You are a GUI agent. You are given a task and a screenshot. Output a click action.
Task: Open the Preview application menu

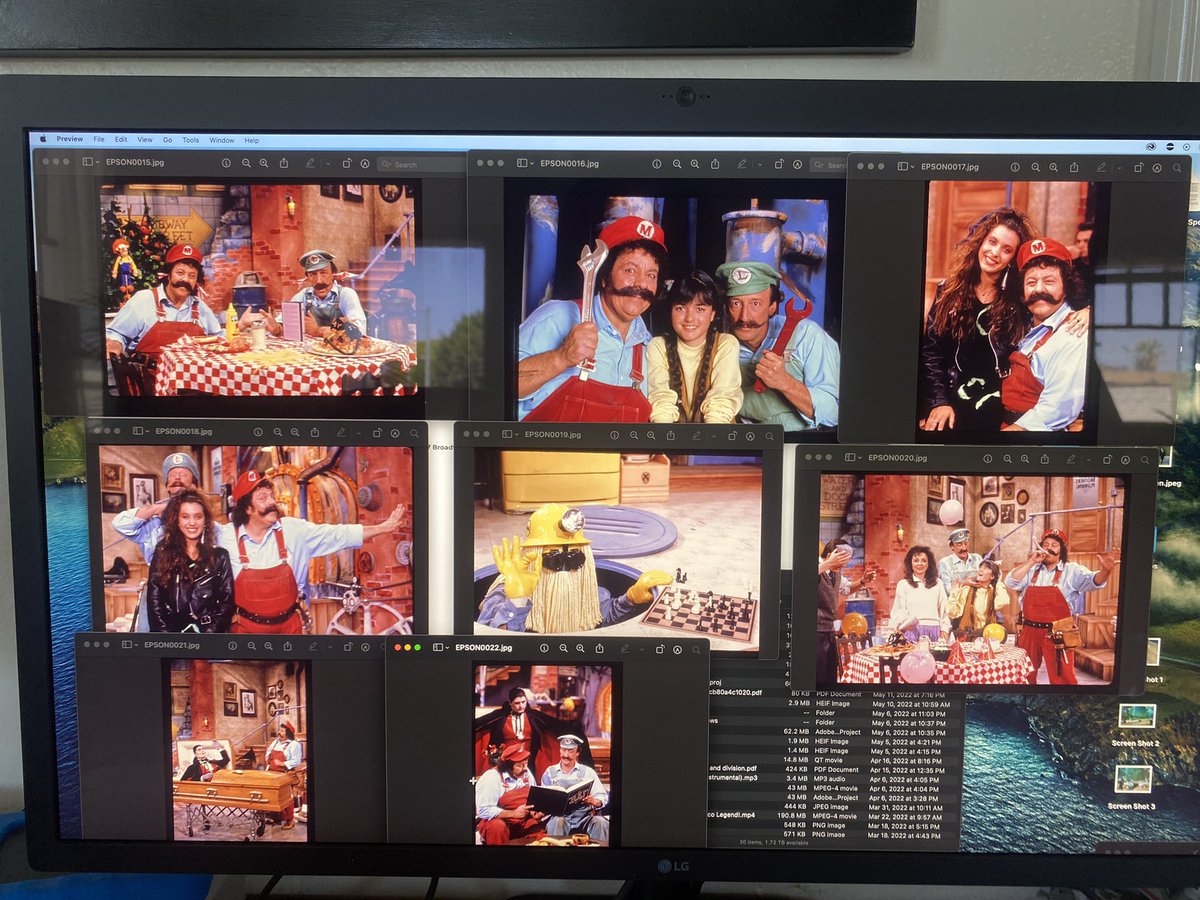click(x=70, y=139)
